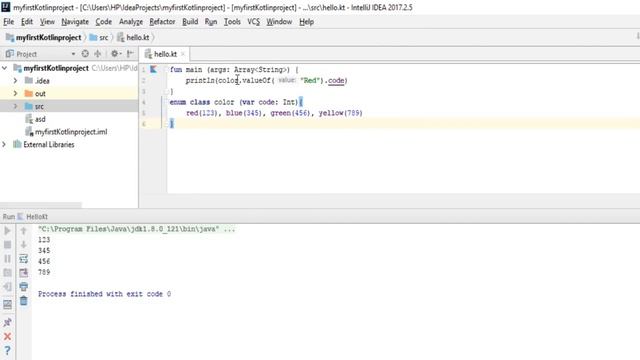640x360 pixels.
Task: Open the Navigate menu
Action: 75,22
